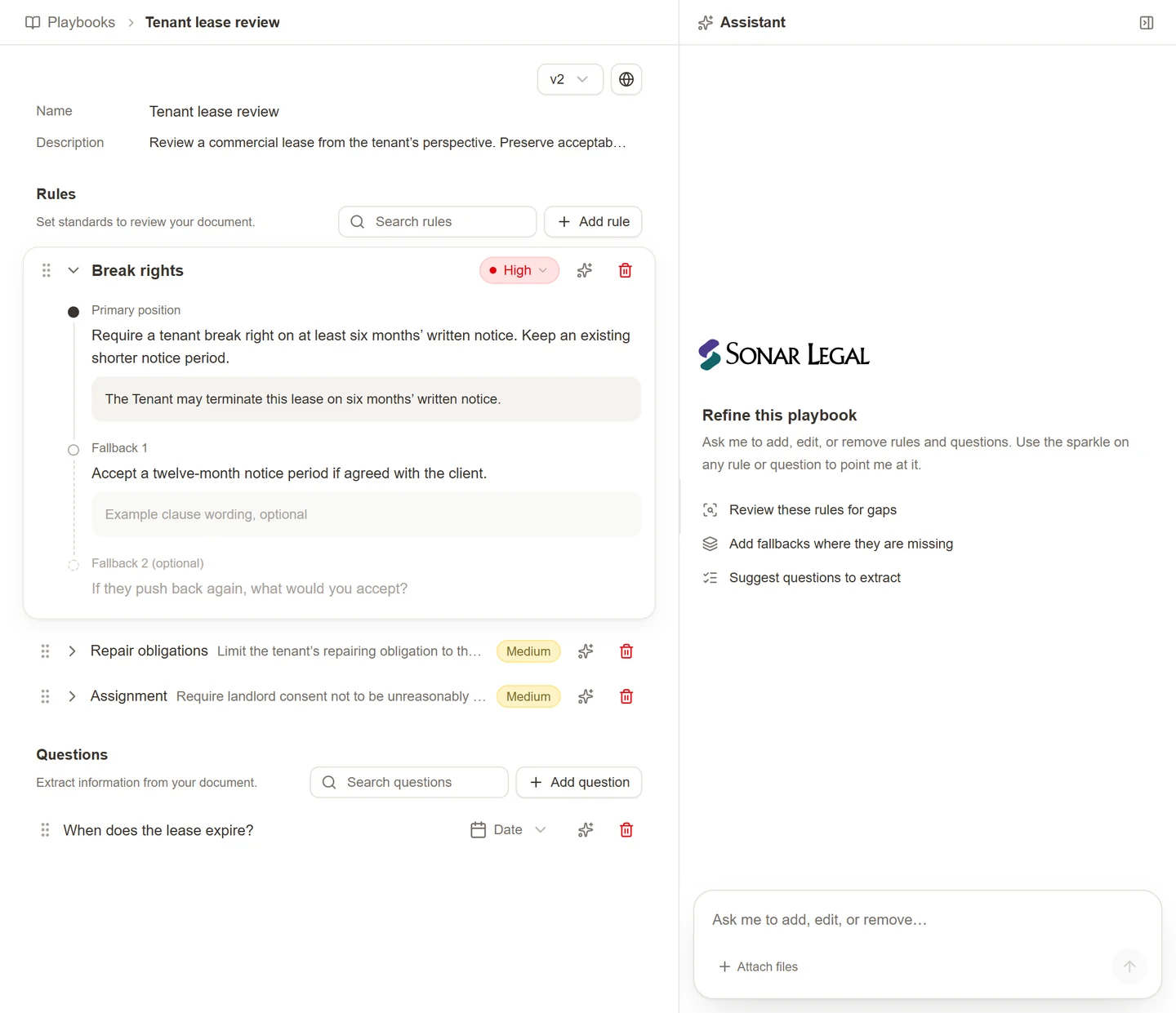Delete the Break rights rule
This screenshot has width=1176, height=1013.
tap(626, 270)
